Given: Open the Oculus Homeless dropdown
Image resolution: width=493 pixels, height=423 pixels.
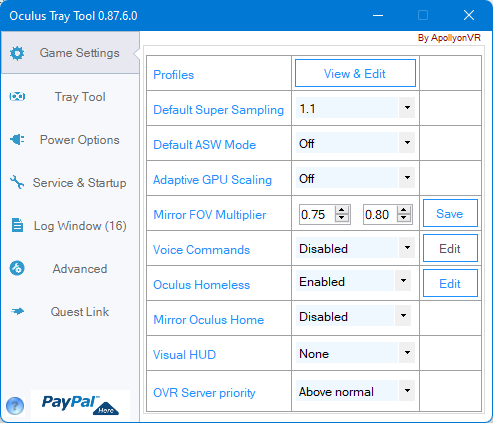Looking at the screenshot, I should click(x=403, y=281).
